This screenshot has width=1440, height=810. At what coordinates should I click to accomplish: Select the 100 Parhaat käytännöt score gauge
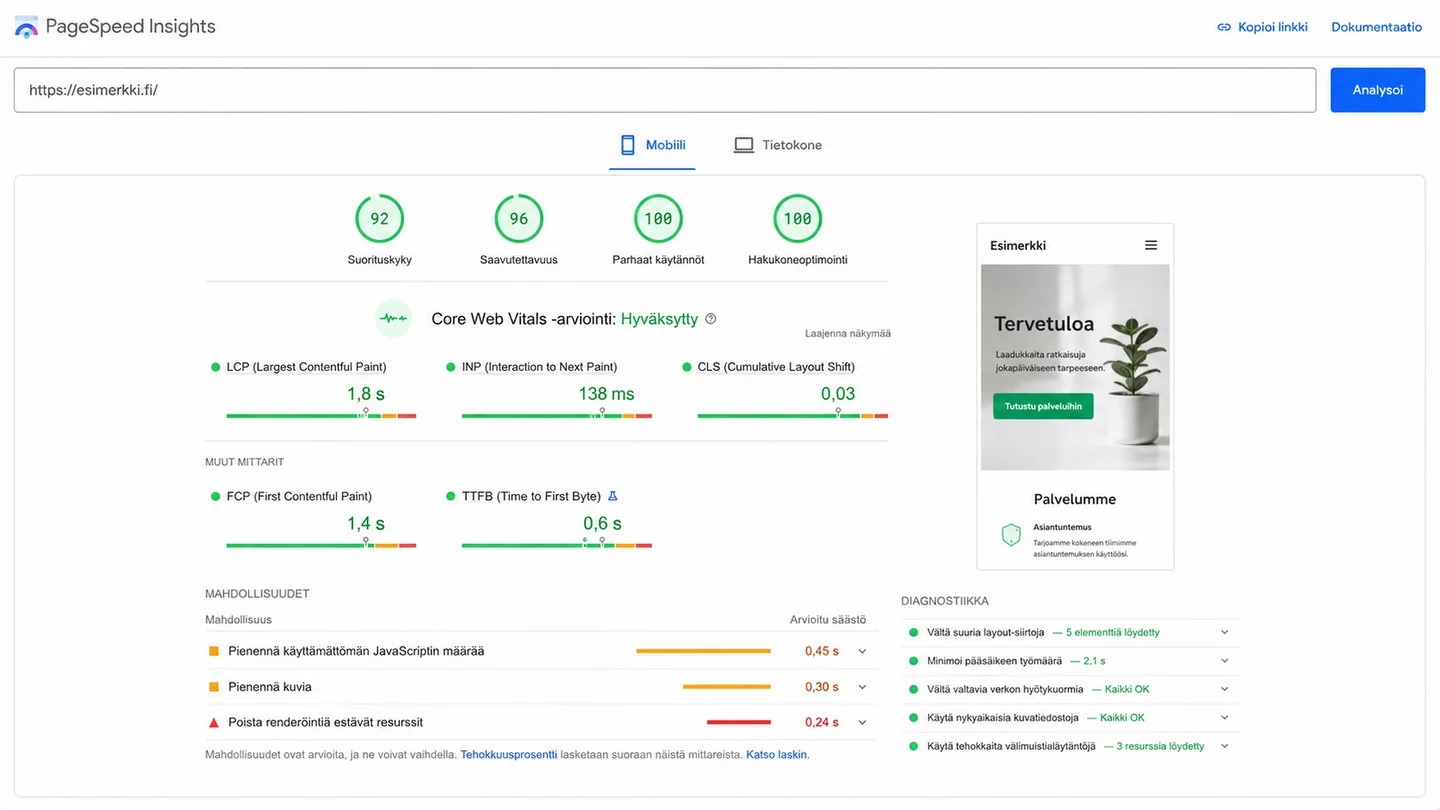pyautogui.click(x=658, y=219)
